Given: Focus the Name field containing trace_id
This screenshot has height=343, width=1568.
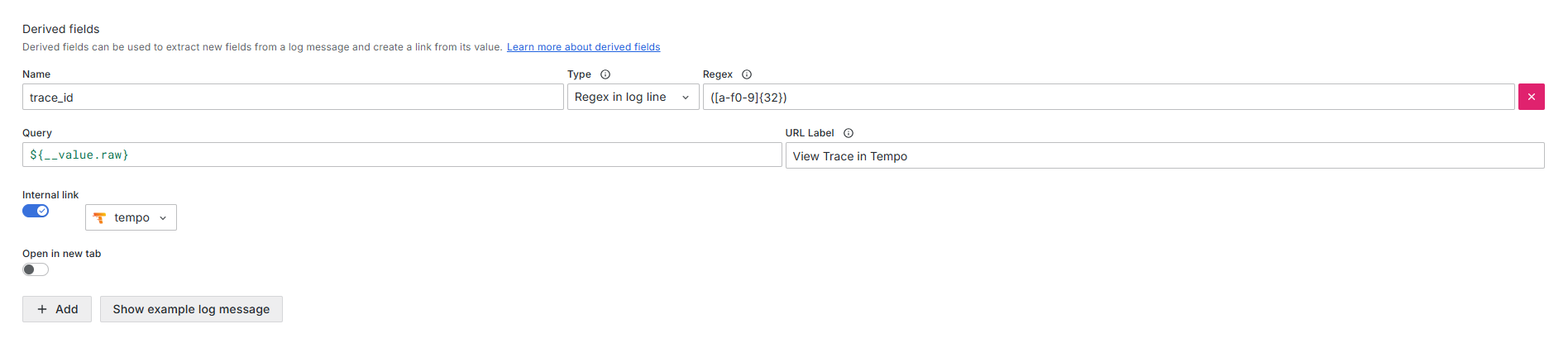Looking at the screenshot, I should coord(293,97).
